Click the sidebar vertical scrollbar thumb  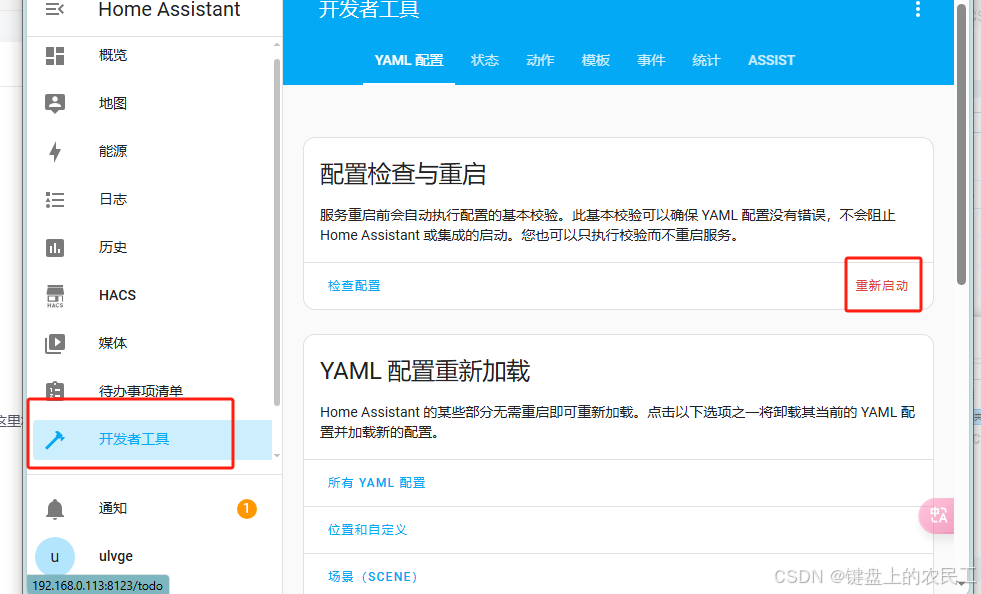point(277,232)
